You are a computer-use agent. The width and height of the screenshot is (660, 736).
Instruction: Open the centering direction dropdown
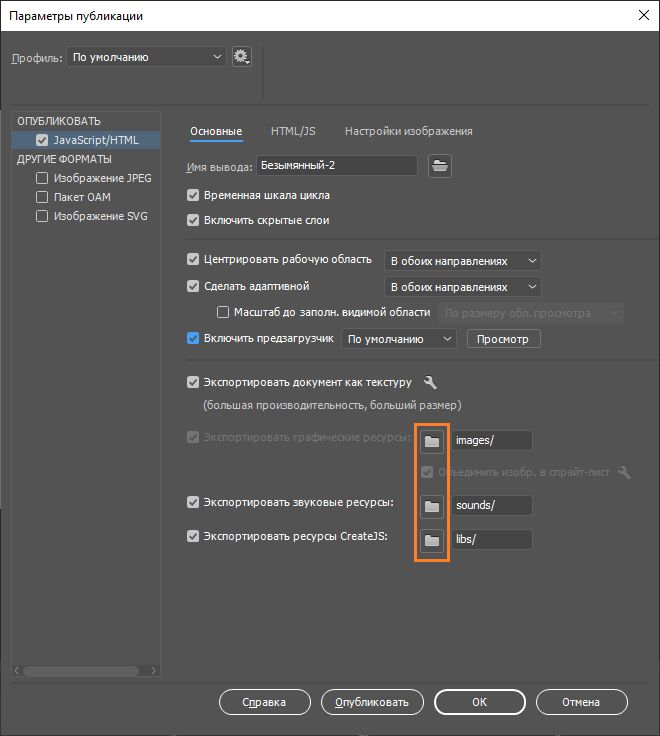tap(462, 261)
